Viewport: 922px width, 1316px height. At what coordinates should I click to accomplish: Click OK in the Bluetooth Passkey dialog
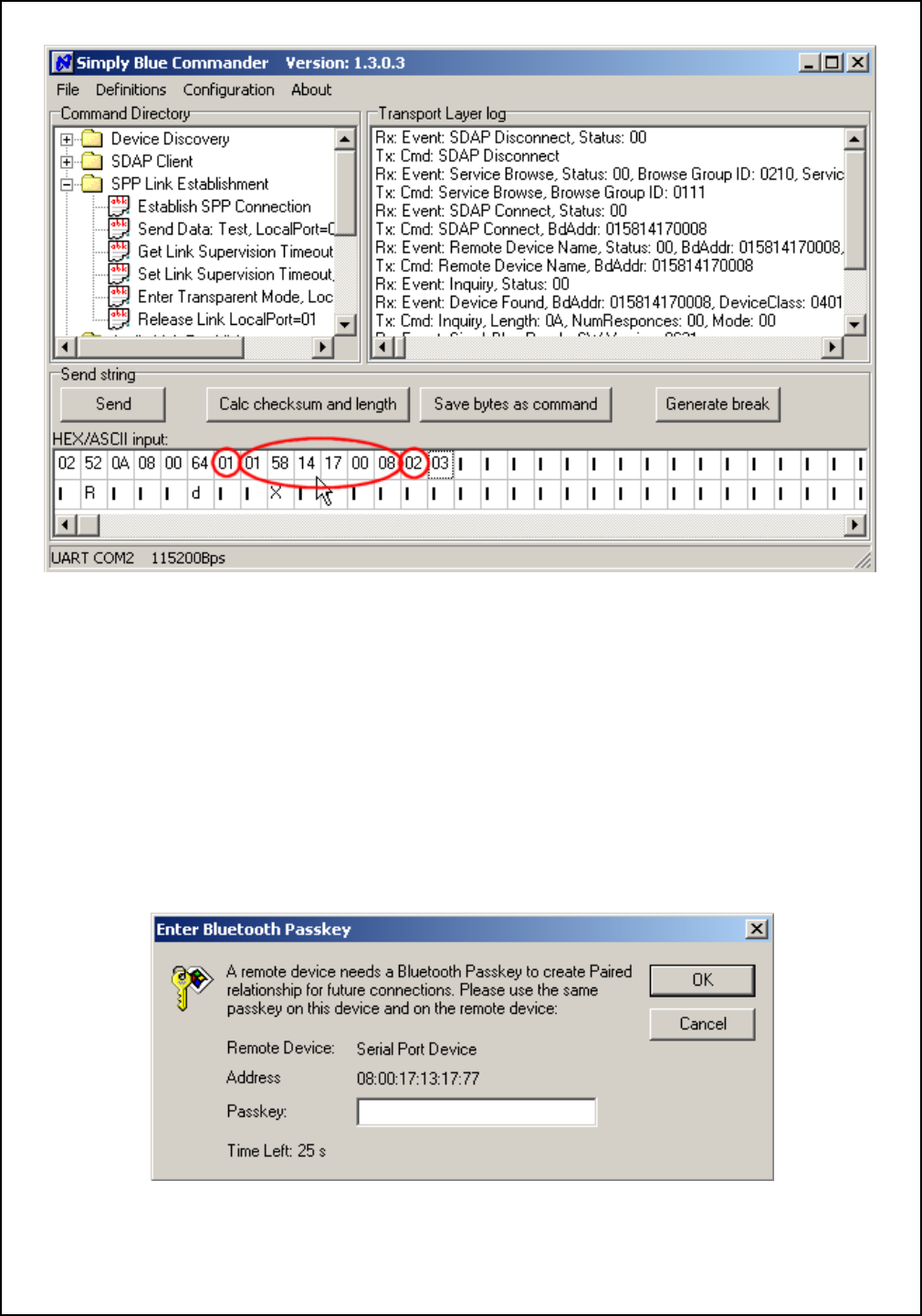(x=702, y=980)
